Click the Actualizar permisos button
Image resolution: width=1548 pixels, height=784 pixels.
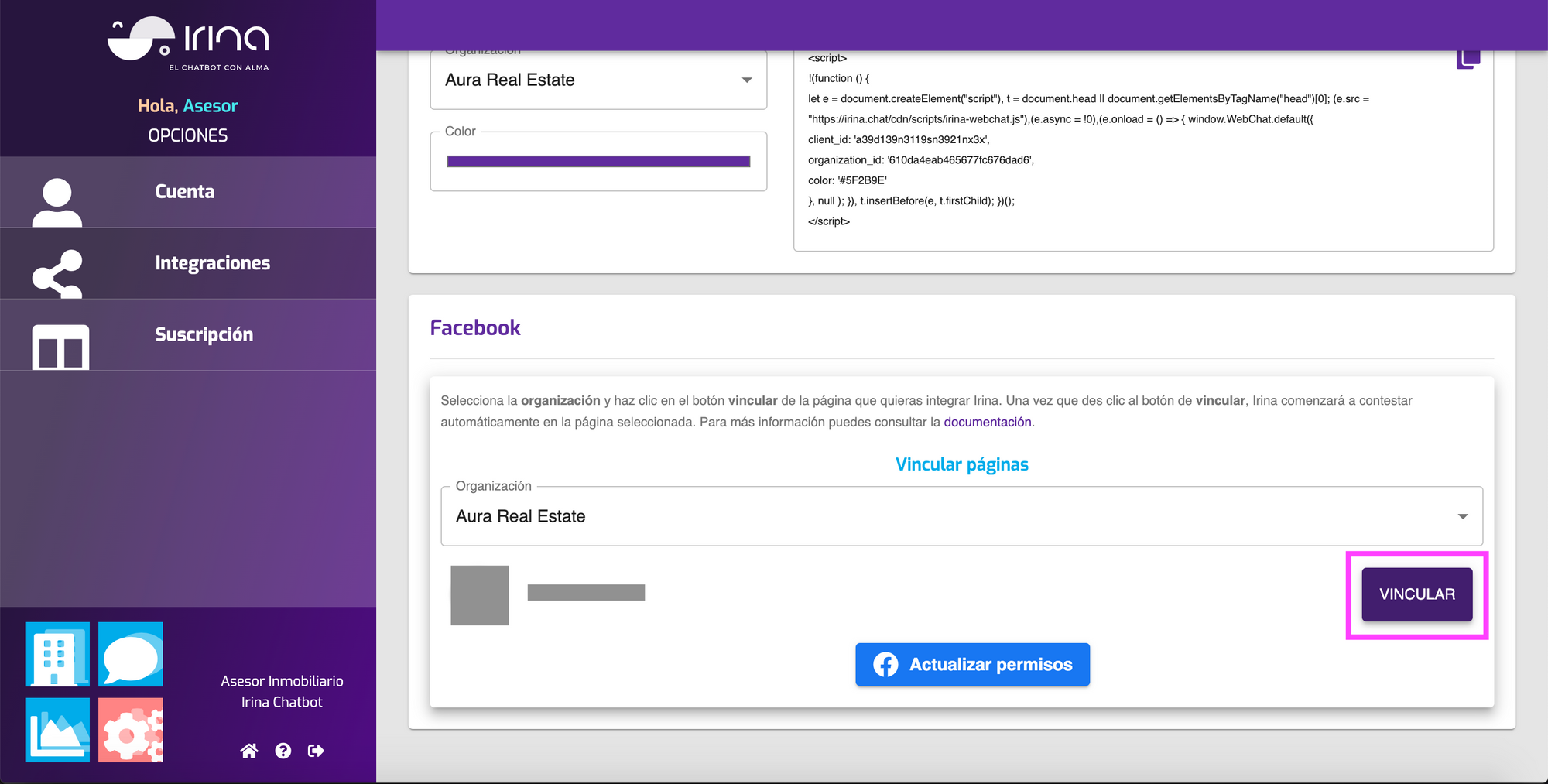(x=972, y=664)
